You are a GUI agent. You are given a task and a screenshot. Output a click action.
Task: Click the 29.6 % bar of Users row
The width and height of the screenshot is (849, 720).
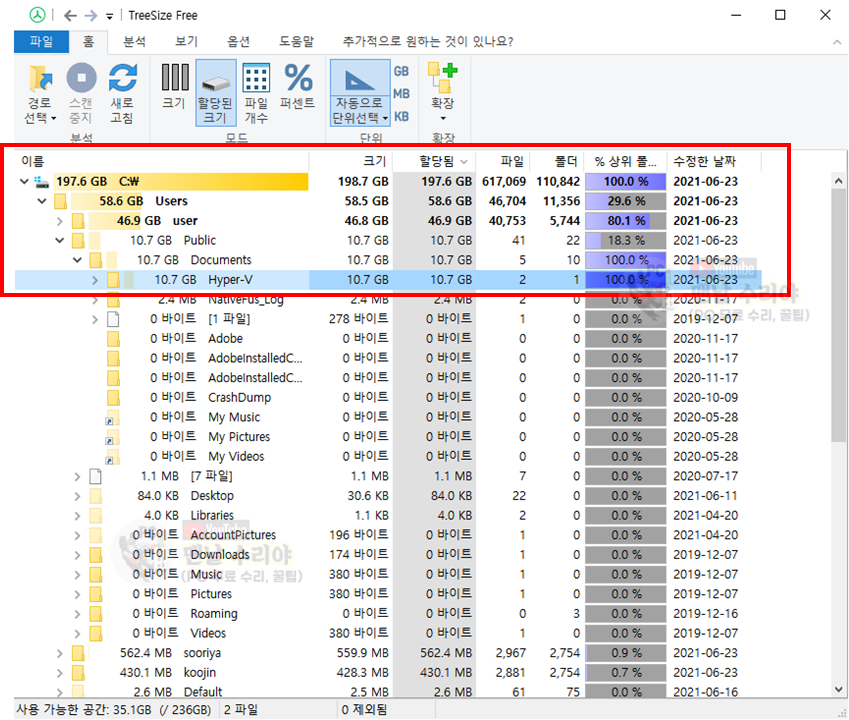[x=625, y=201]
